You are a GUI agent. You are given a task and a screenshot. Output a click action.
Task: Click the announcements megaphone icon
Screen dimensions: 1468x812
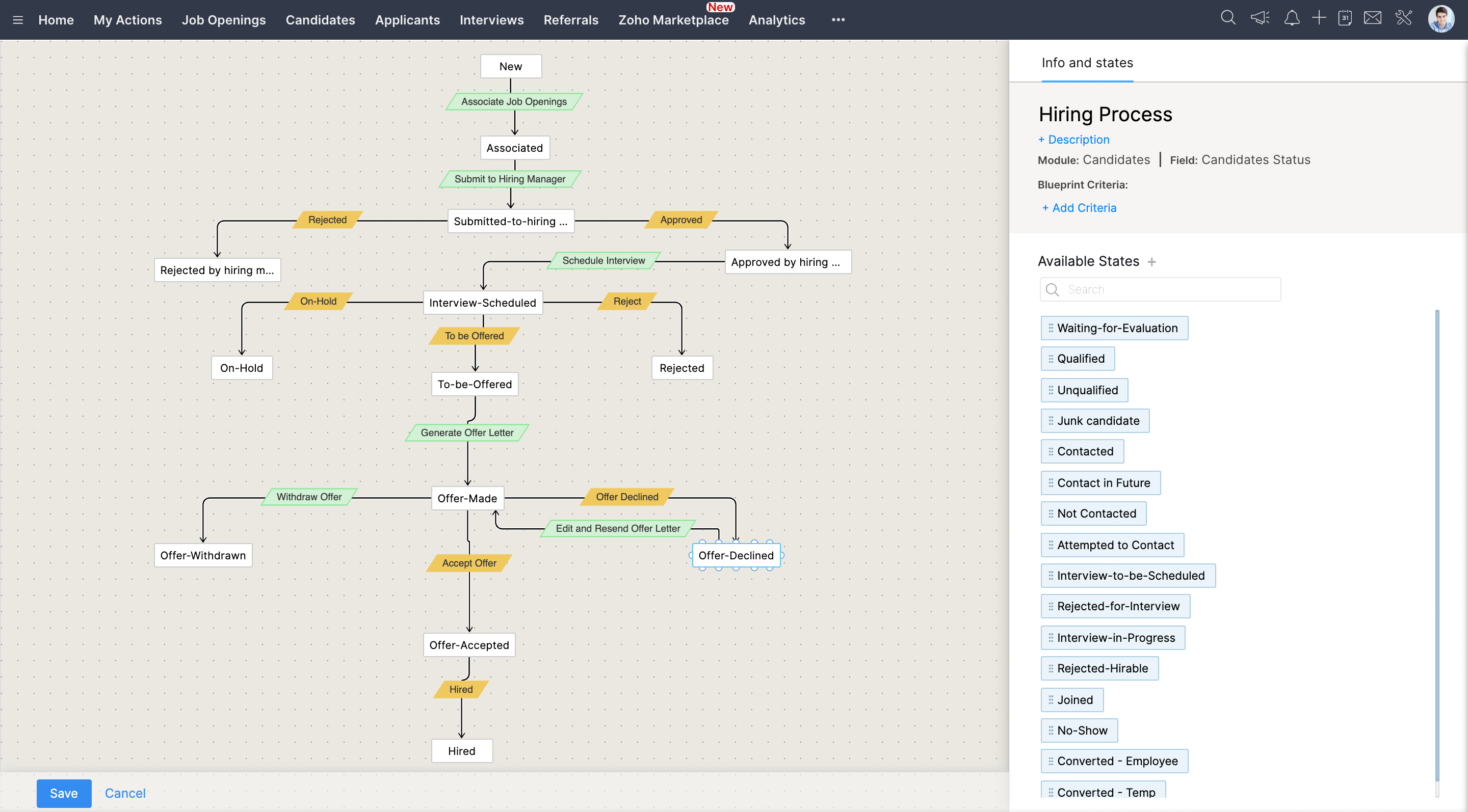(1260, 18)
